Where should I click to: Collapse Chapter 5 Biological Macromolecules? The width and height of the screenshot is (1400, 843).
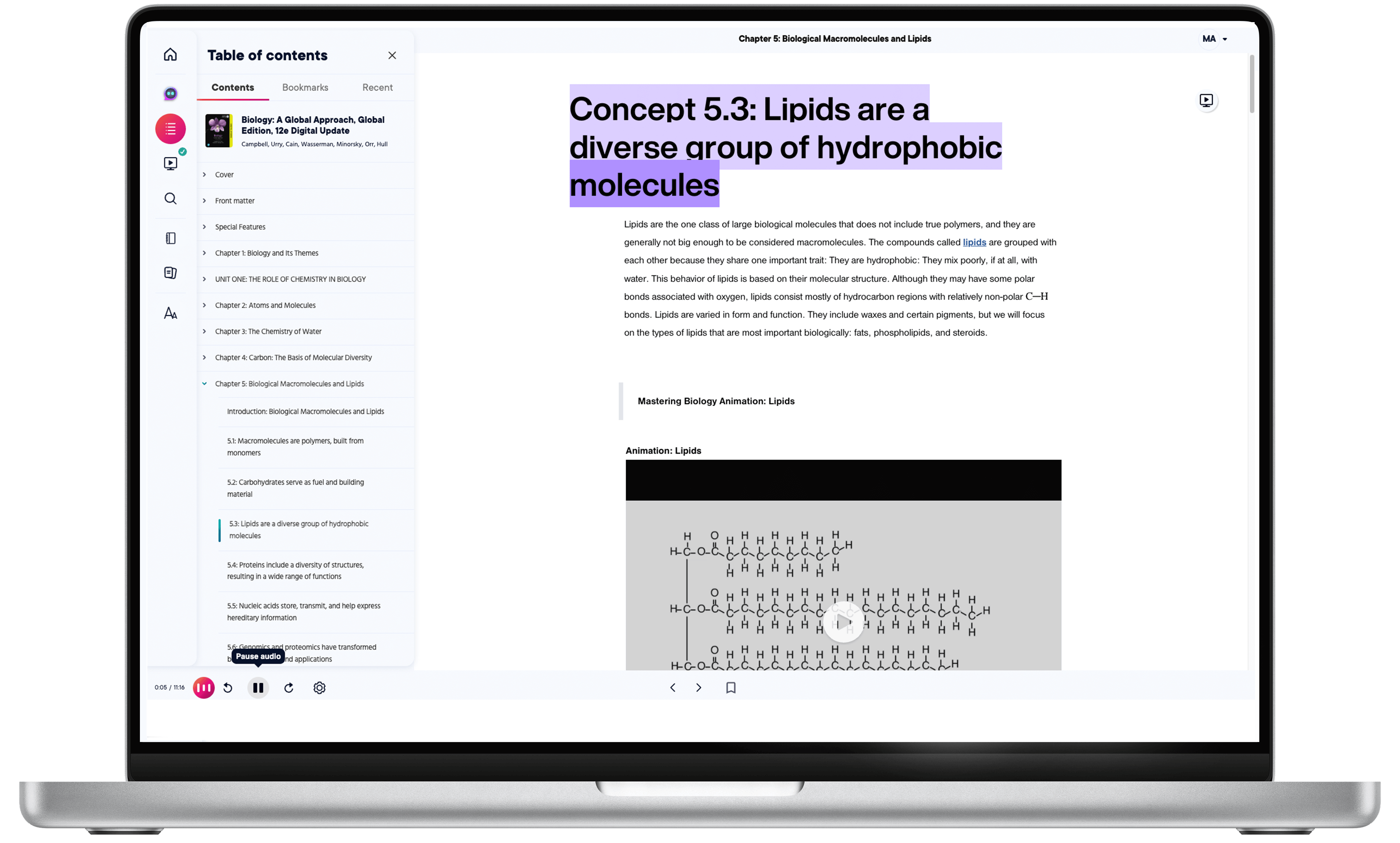(204, 384)
